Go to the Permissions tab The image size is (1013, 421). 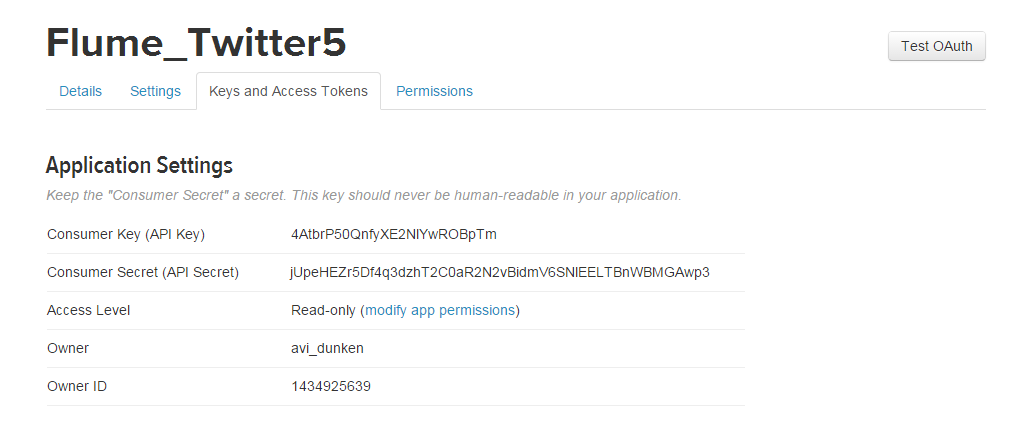point(434,91)
